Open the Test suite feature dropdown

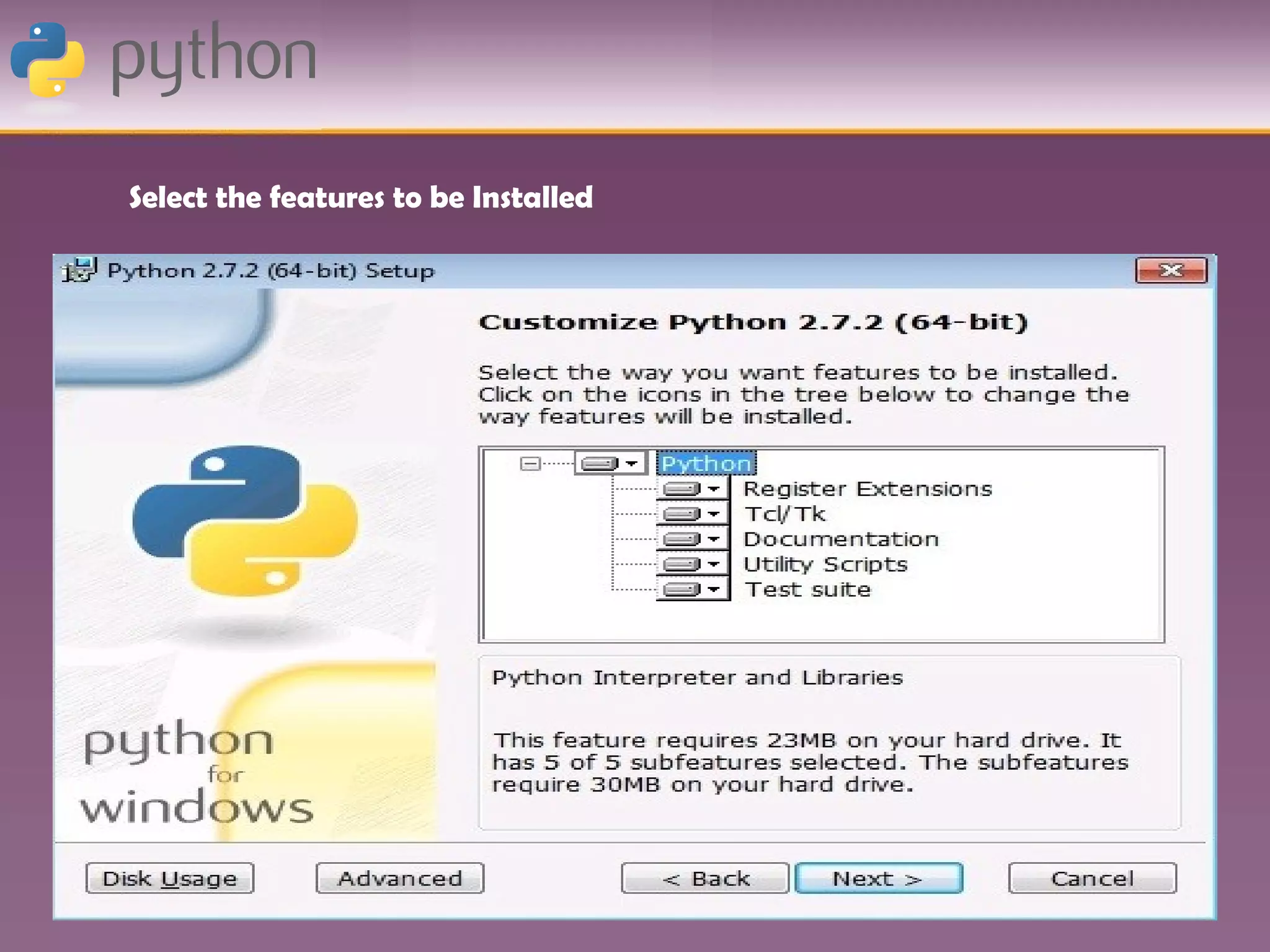[x=692, y=589]
